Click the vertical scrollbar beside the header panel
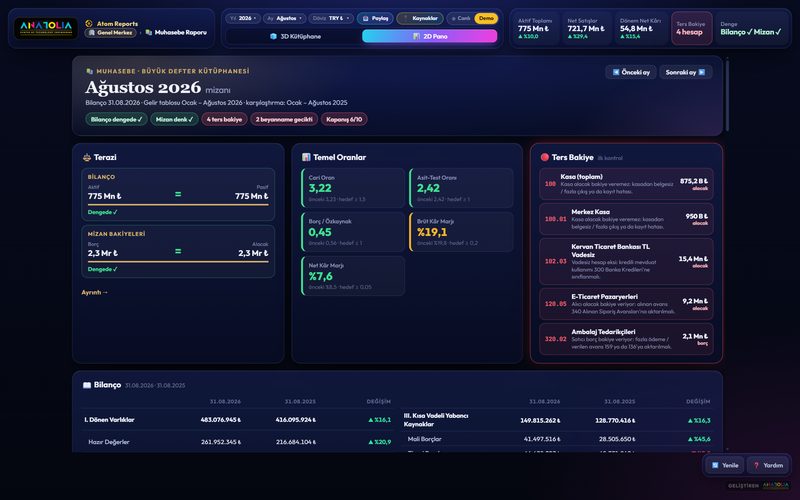The image size is (800, 500). pos(727,95)
